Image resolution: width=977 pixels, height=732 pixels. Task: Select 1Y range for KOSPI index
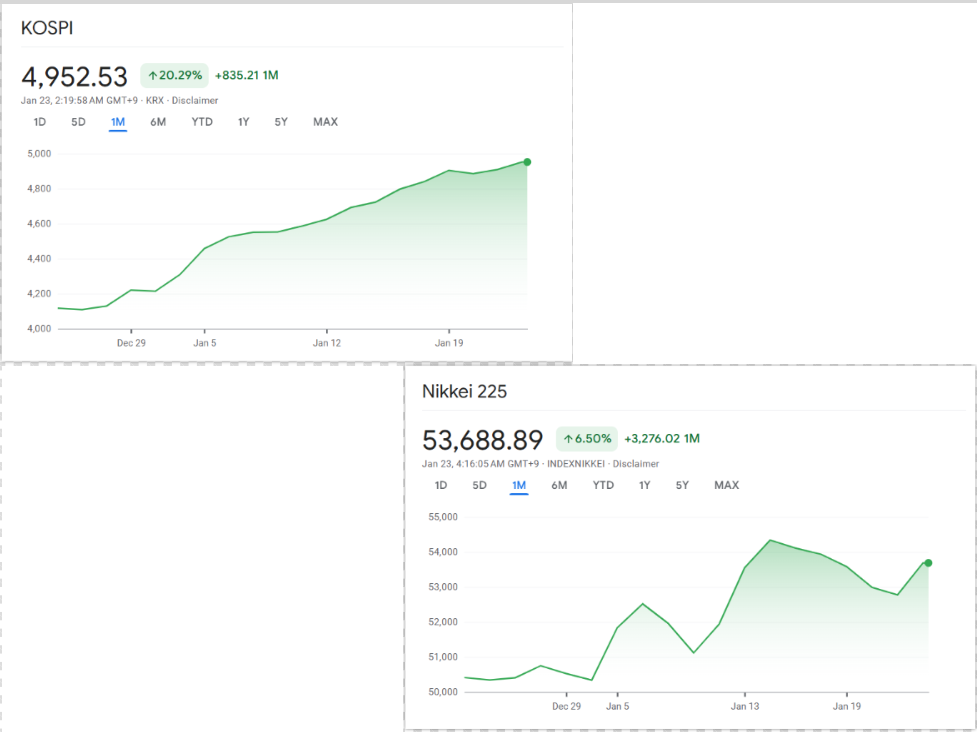[x=243, y=122]
